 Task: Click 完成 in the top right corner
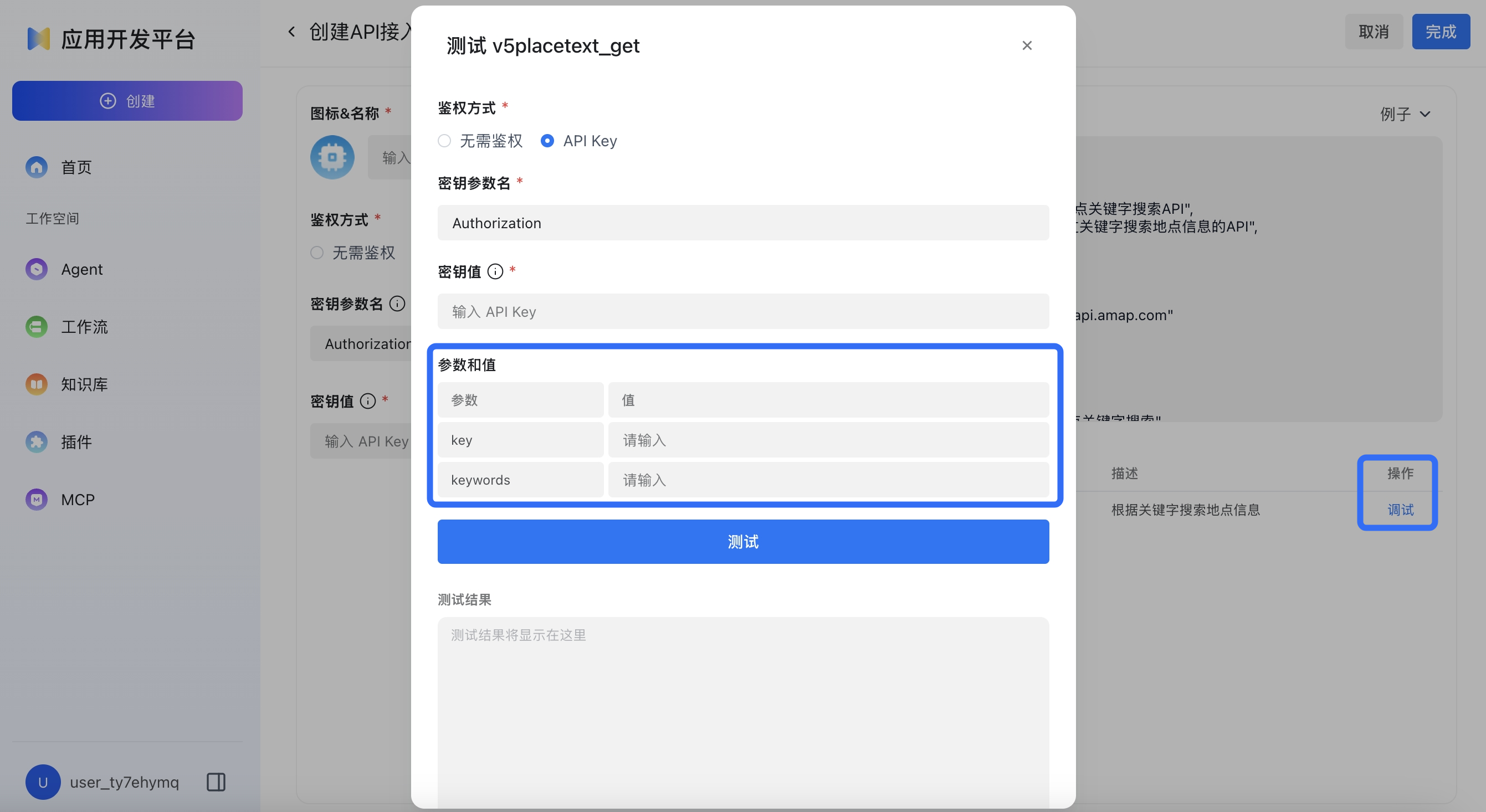click(1441, 31)
